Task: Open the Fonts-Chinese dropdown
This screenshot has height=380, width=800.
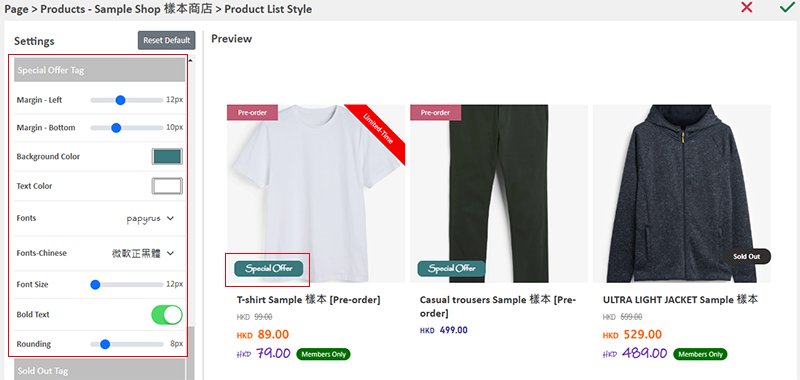Action: [x=143, y=253]
